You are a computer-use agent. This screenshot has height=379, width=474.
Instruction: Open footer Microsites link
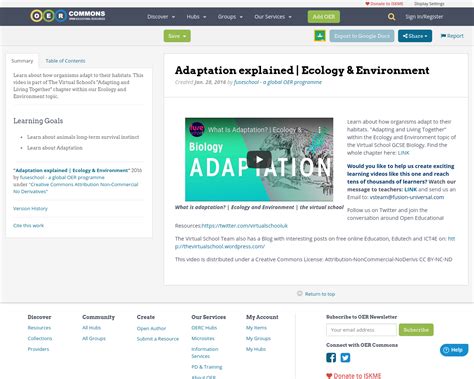click(x=203, y=338)
